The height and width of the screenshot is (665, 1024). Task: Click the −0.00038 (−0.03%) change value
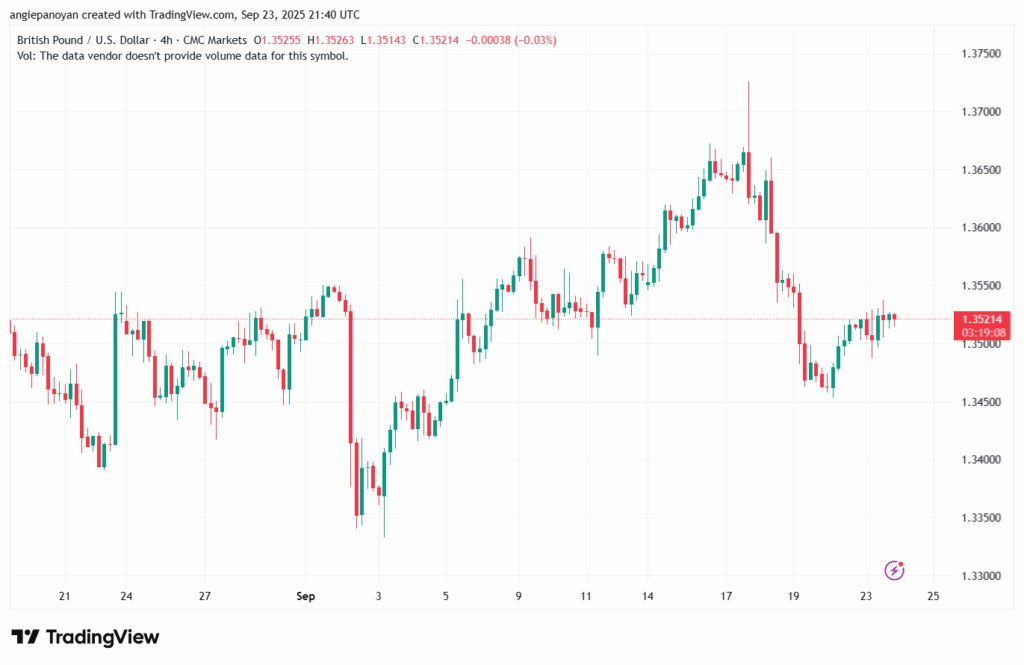[x=514, y=40]
